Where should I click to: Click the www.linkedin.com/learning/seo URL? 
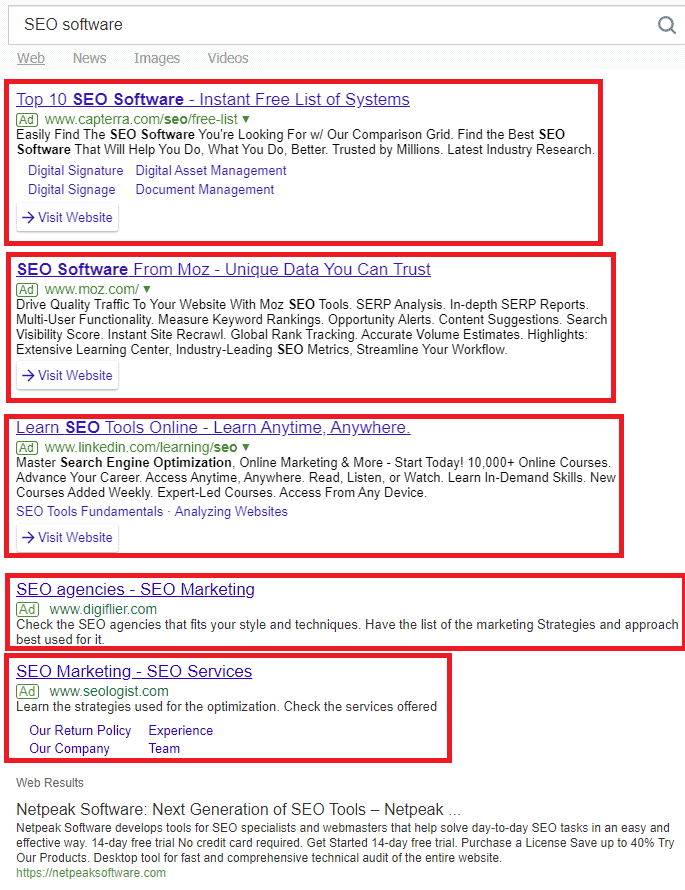pos(141,448)
